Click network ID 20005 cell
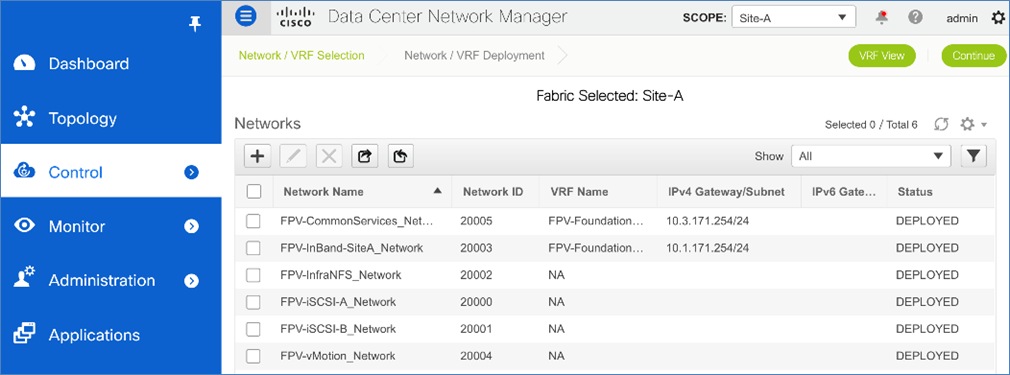This screenshot has width=1010, height=375. [476, 221]
